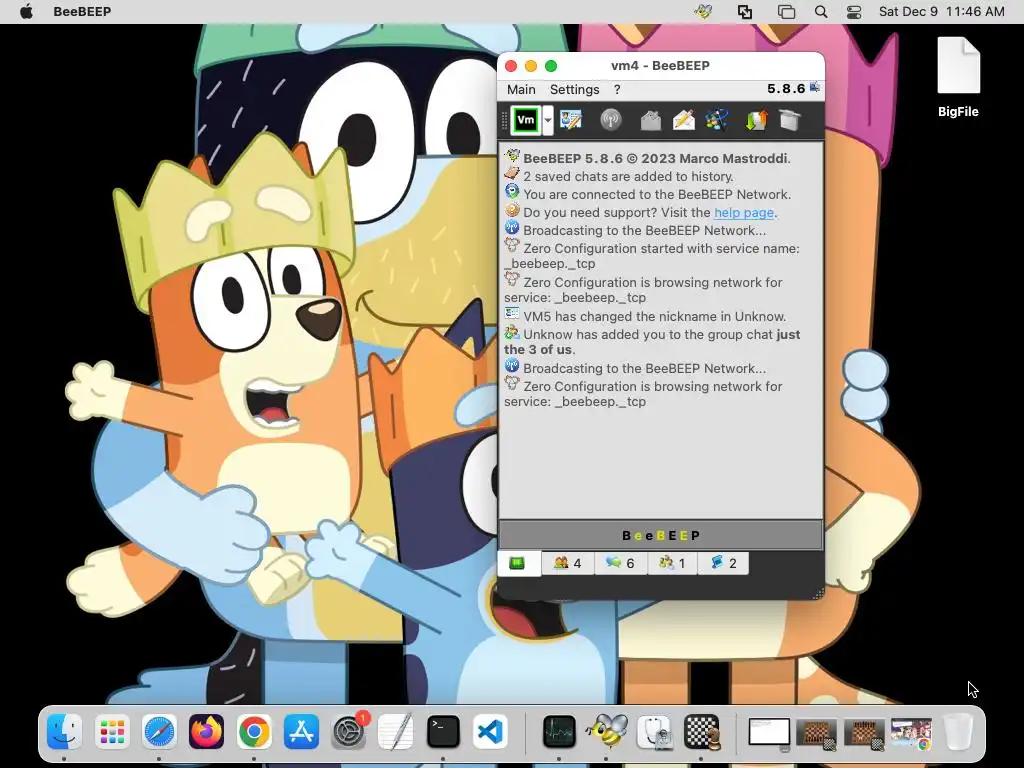This screenshot has width=1024, height=768.
Task: Launch Visual Studio Code from the Dock
Action: [x=490, y=731]
